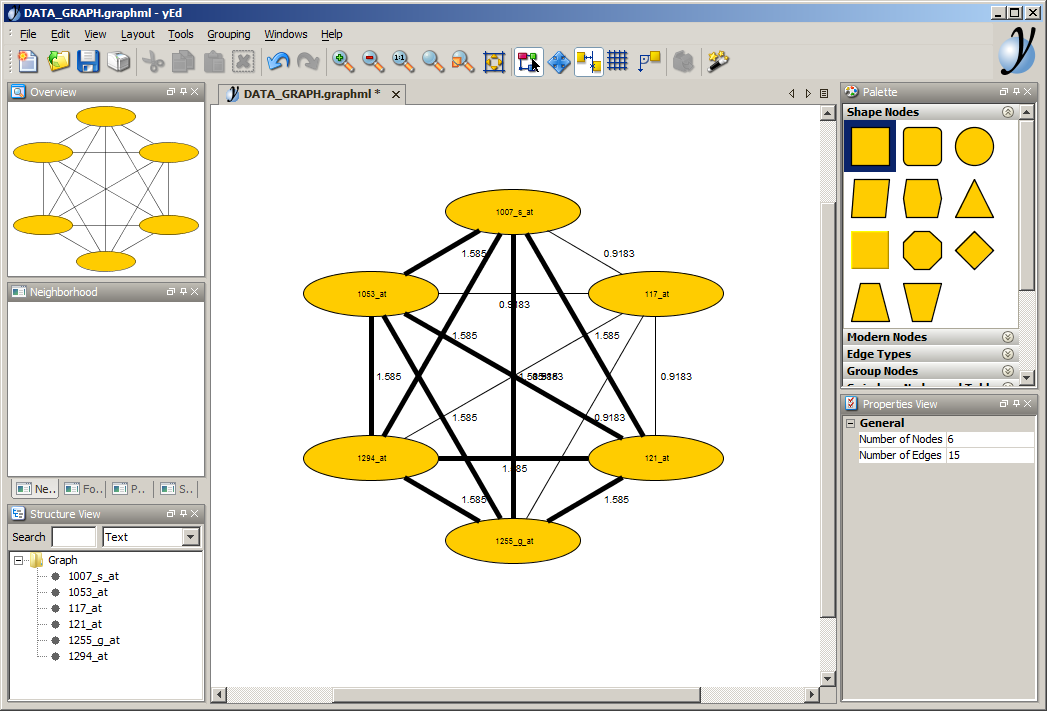Click the Structure View search field
This screenshot has height=711, width=1047.
pyautogui.click(x=73, y=537)
